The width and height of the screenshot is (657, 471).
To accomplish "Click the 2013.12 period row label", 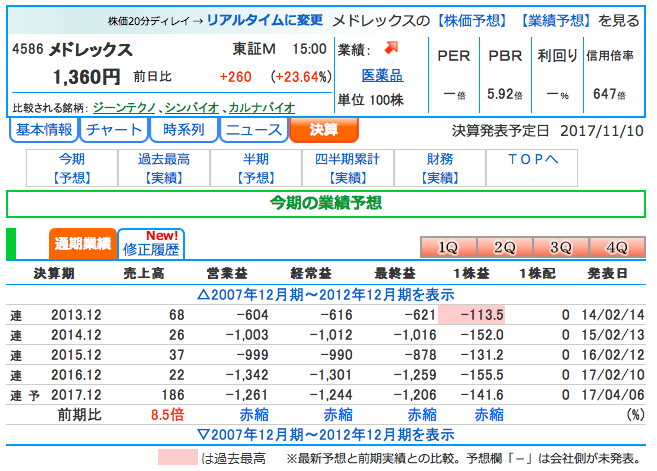I will point(76,315).
